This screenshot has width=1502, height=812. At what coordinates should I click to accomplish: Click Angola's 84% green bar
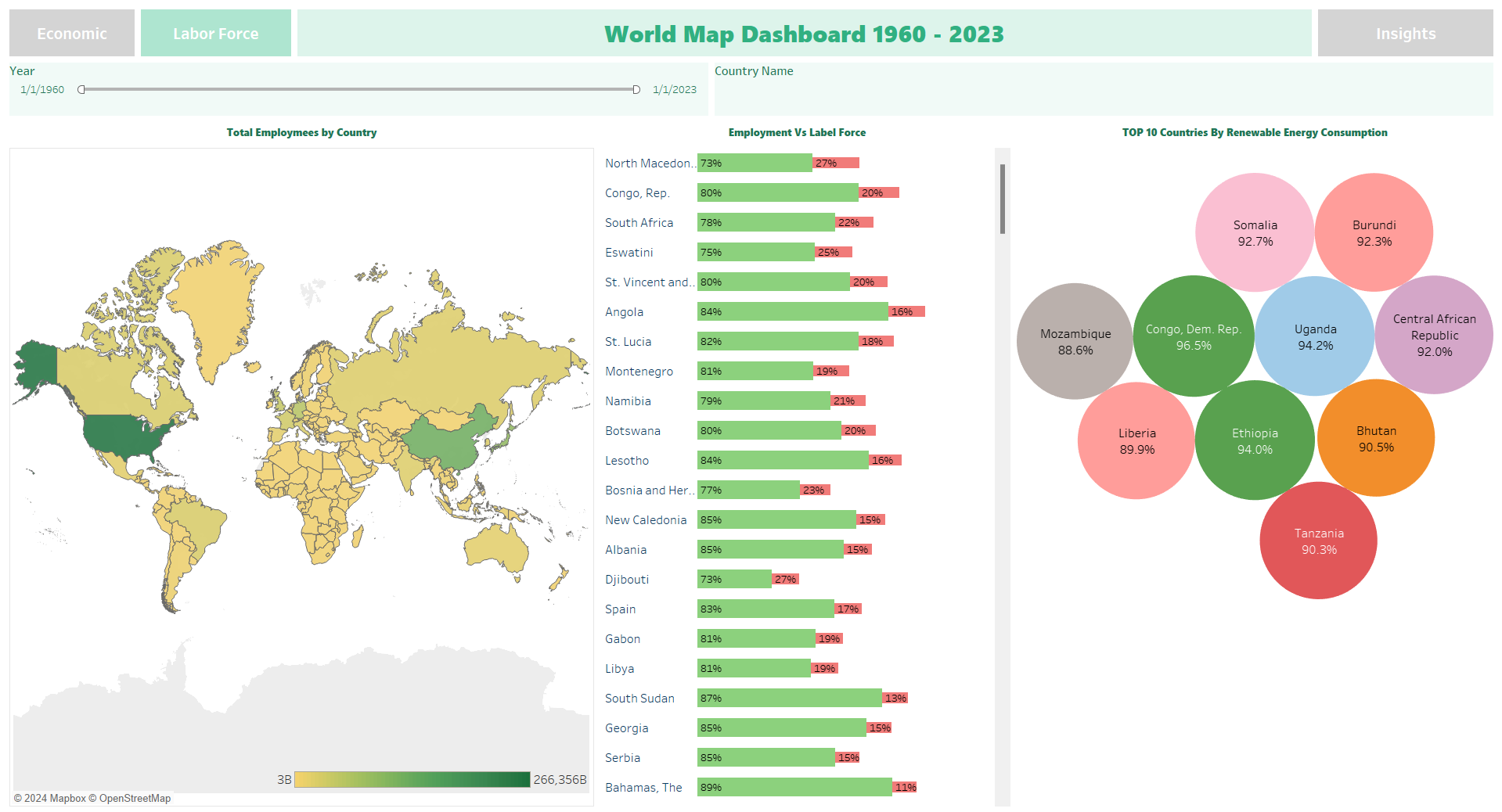tap(792, 312)
